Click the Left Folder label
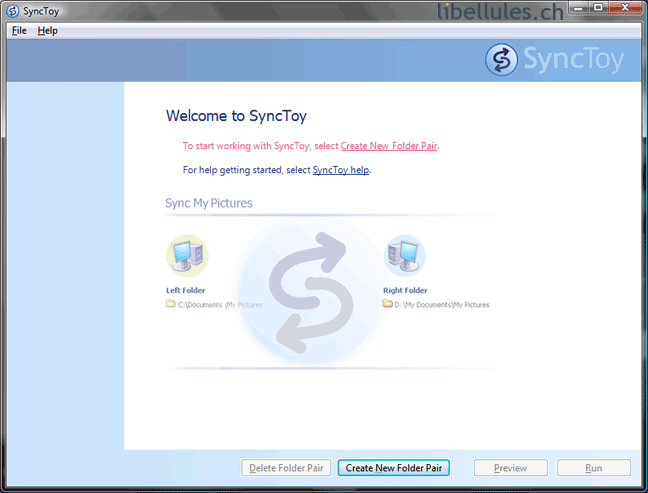 click(186, 290)
